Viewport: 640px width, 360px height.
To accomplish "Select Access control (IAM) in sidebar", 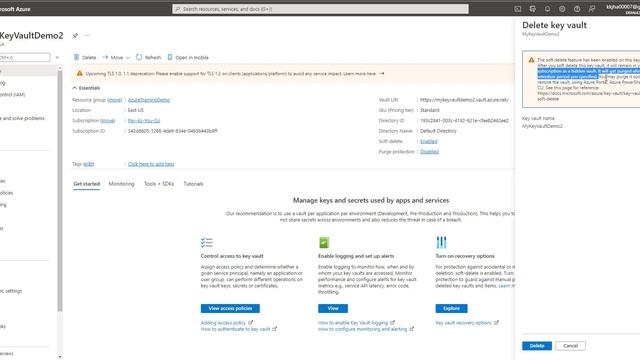I will (12, 95).
